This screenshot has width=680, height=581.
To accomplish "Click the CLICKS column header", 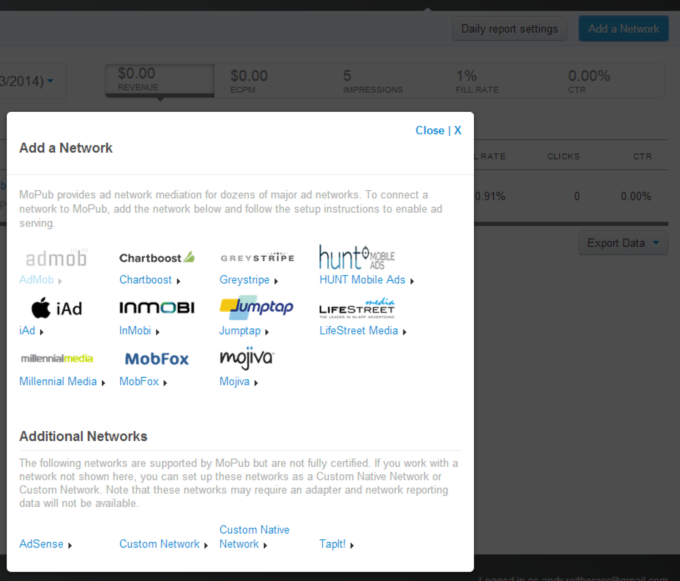I will (563, 156).
